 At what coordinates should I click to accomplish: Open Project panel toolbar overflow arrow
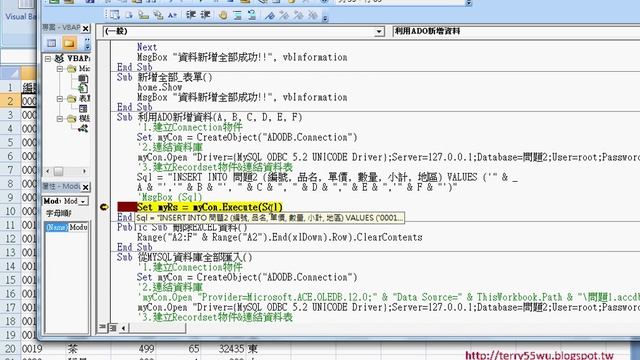coord(87,43)
